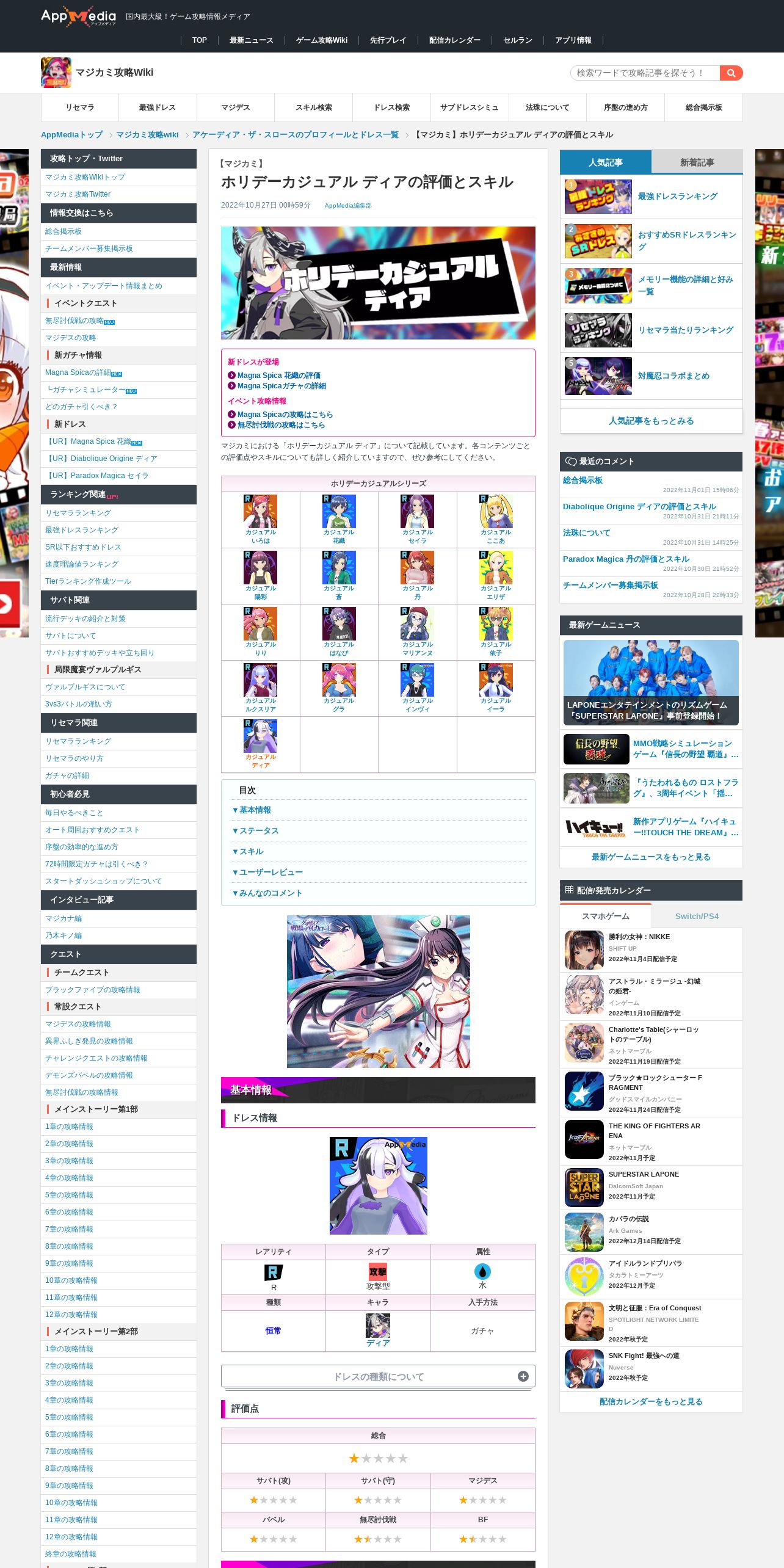This screenshot has height=1568, width=784.
Task: Open the 信長の野望 覇道 news thumbnail
Action: [596, 749]
